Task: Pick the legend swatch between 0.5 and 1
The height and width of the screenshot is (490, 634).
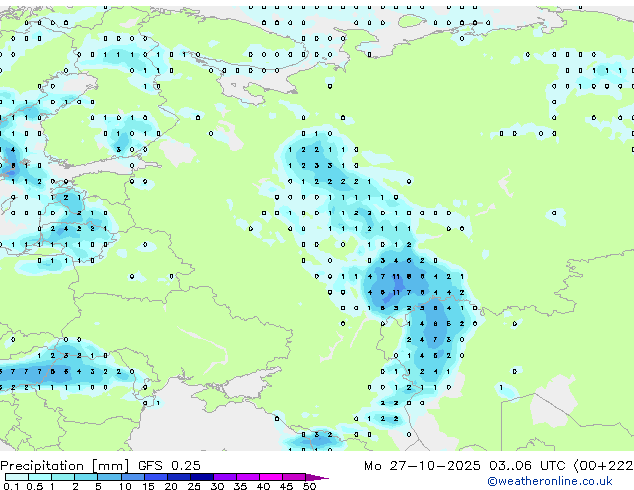Action: point(40,477)
